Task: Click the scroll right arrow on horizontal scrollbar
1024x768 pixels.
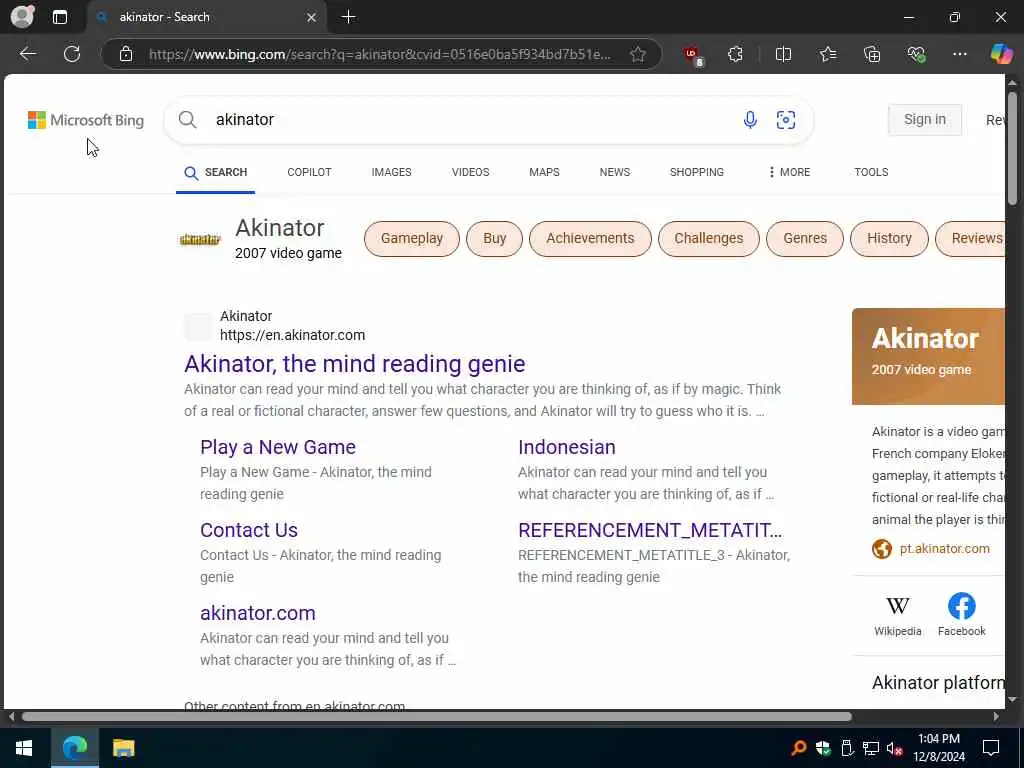Action: pos(996,716)
